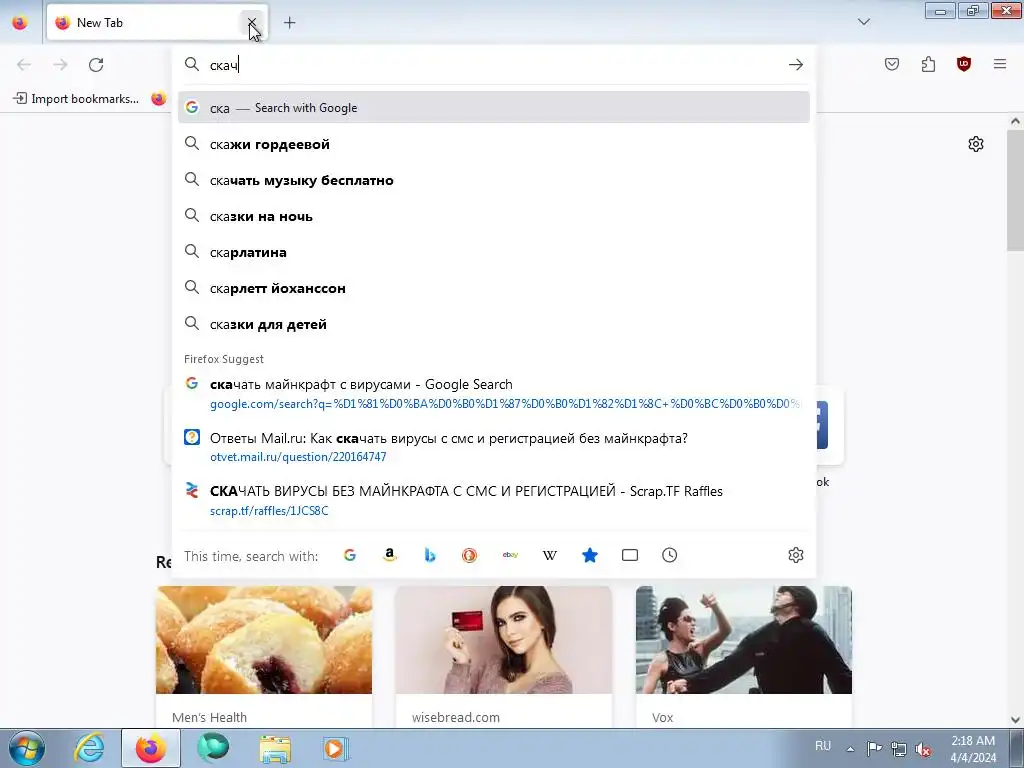Viewport: 1024px width, 768px height.
Task: Open search settings gear in dropdown
Action: 795,555
